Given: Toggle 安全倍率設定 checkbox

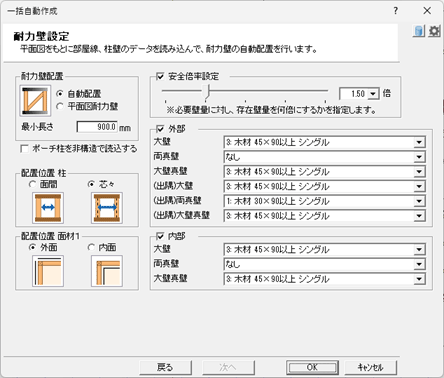Looking at the screenshot, I should [160, 77].
